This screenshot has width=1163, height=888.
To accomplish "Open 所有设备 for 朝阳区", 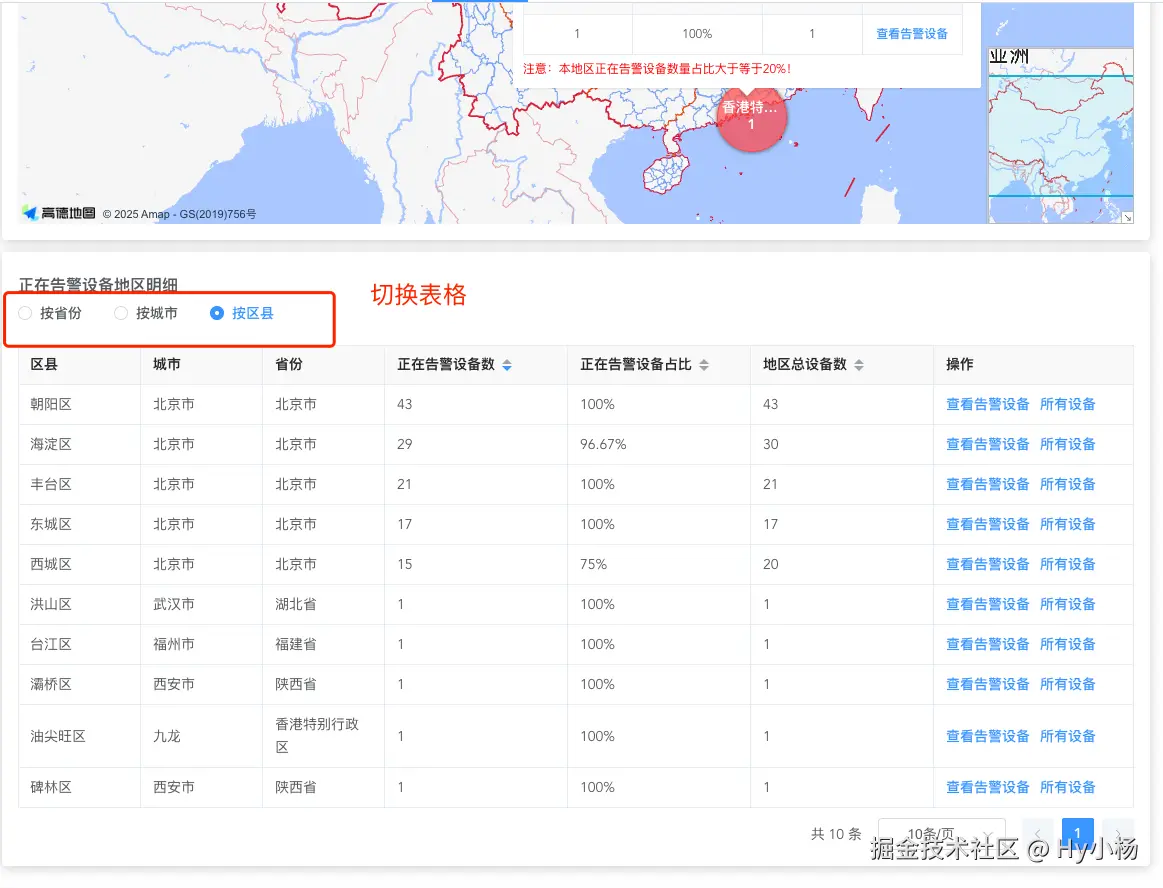I will point(1067,404).
